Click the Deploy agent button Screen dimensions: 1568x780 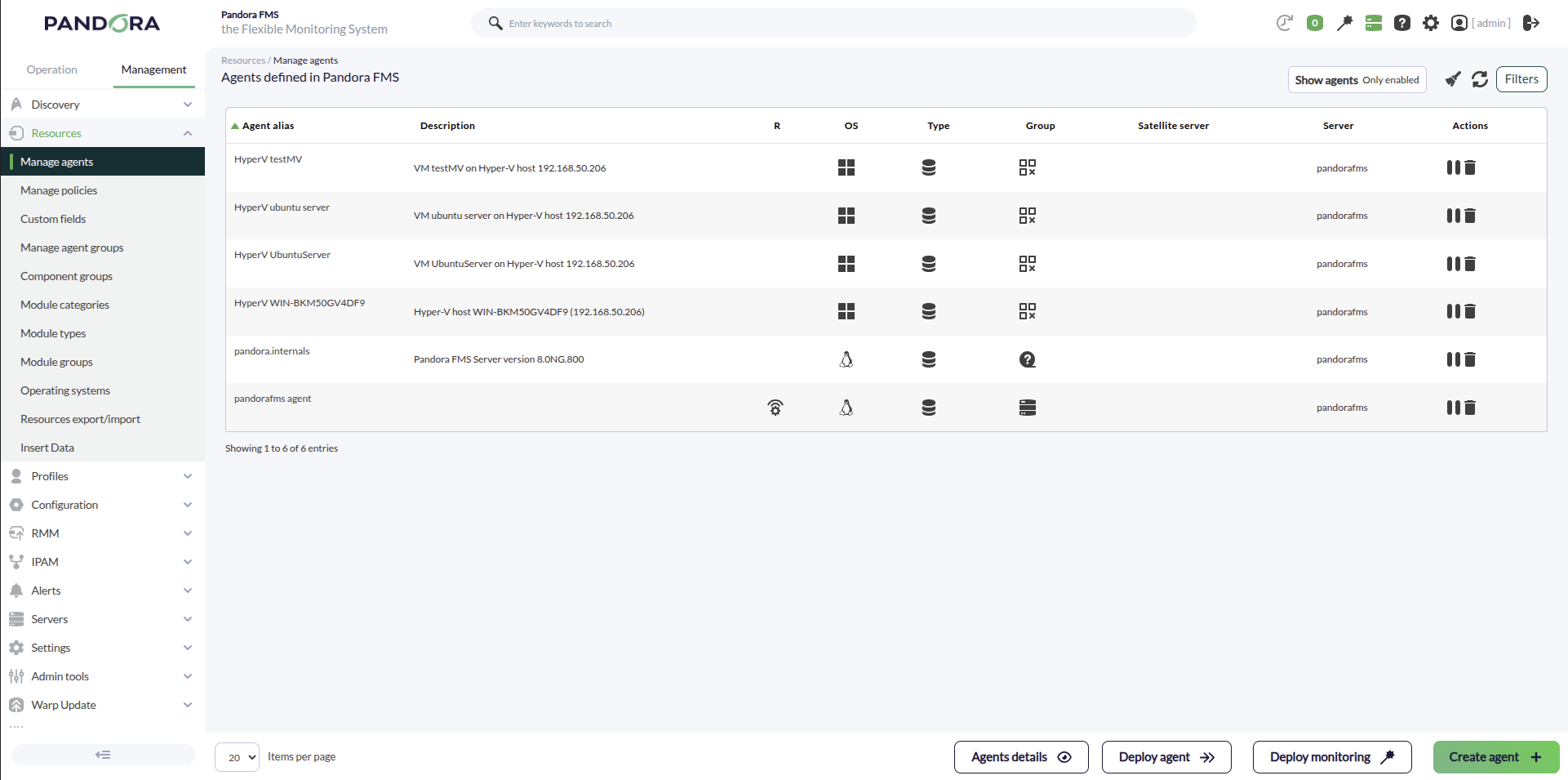pyautogui.click(x=1166, y=757)
